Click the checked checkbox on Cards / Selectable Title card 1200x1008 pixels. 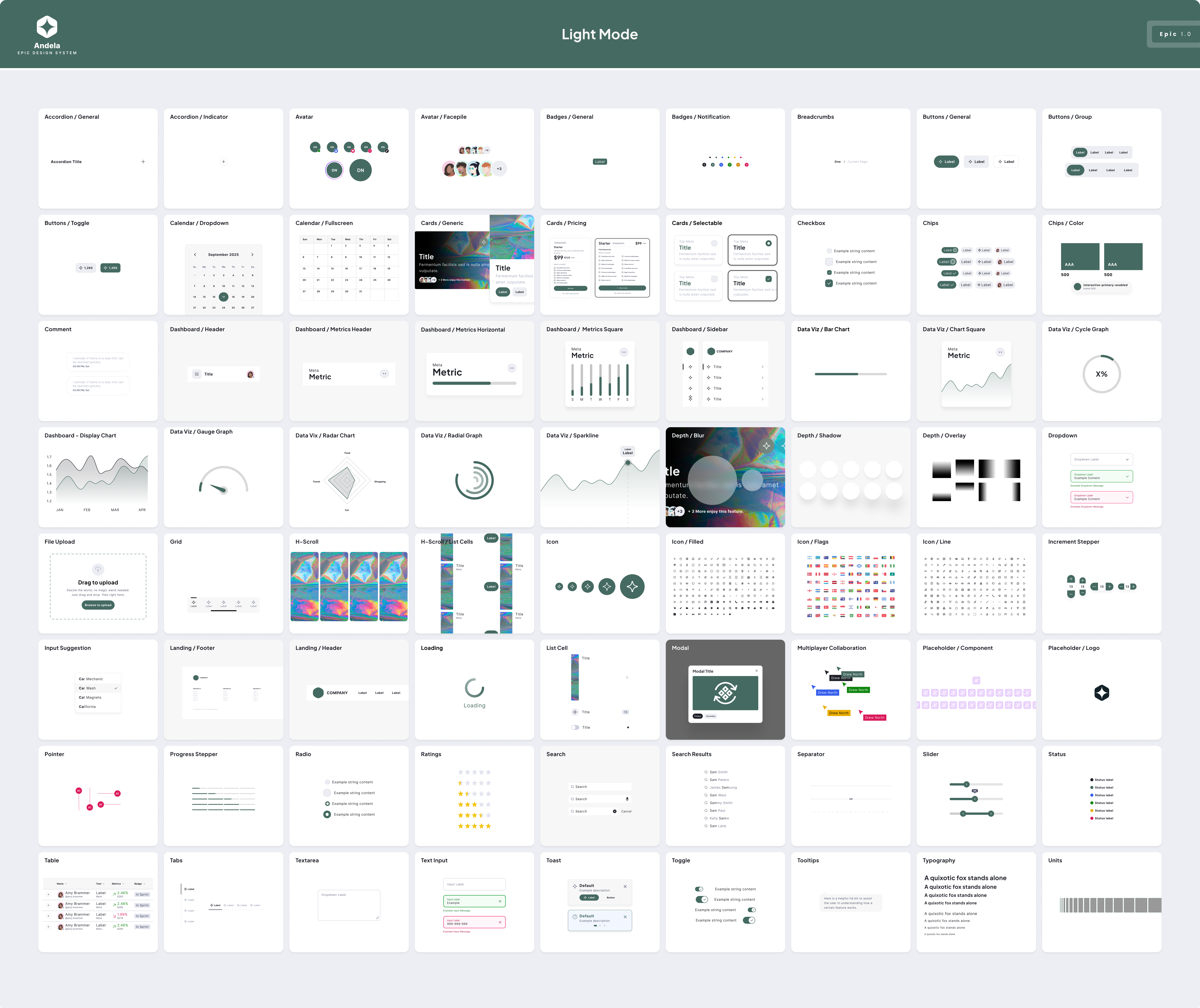coord(769,279)
